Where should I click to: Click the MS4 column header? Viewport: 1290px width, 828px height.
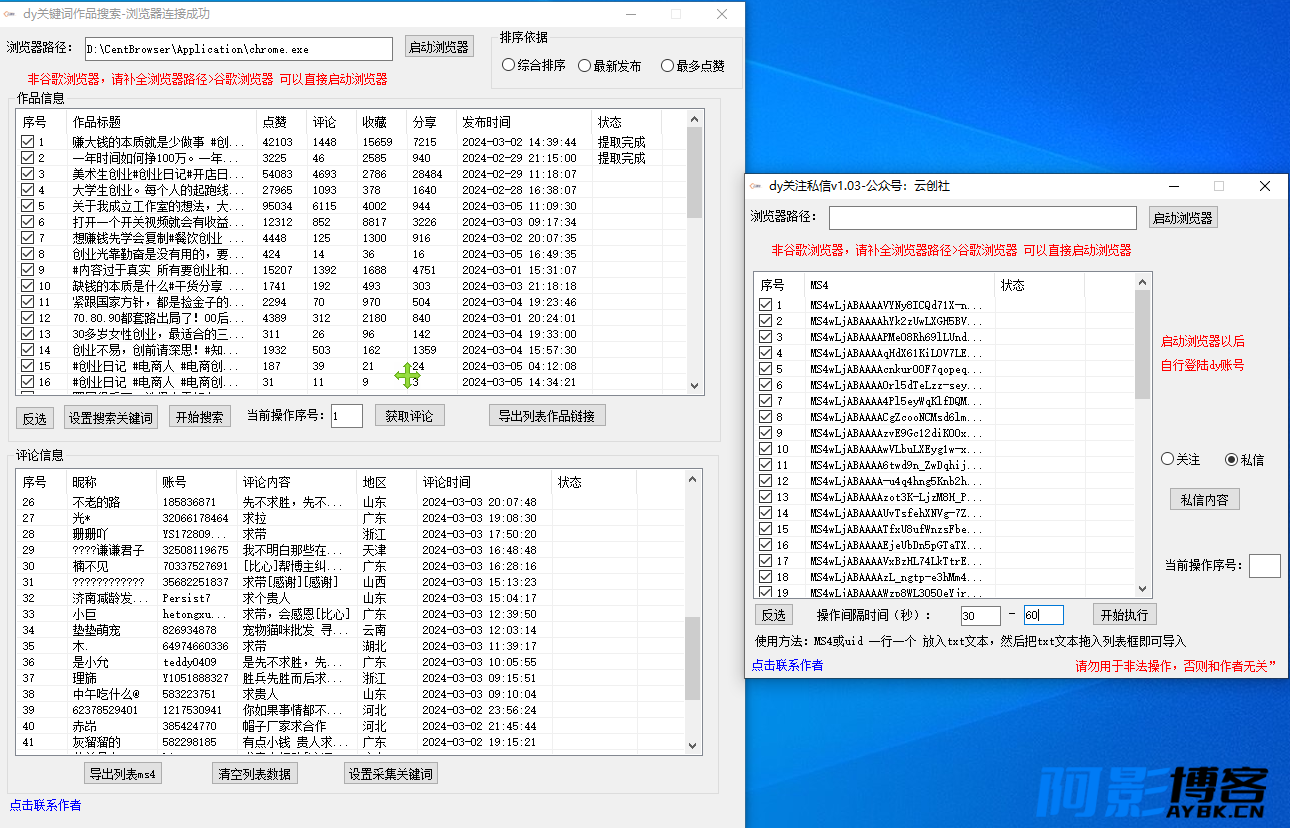click(899, 285)
